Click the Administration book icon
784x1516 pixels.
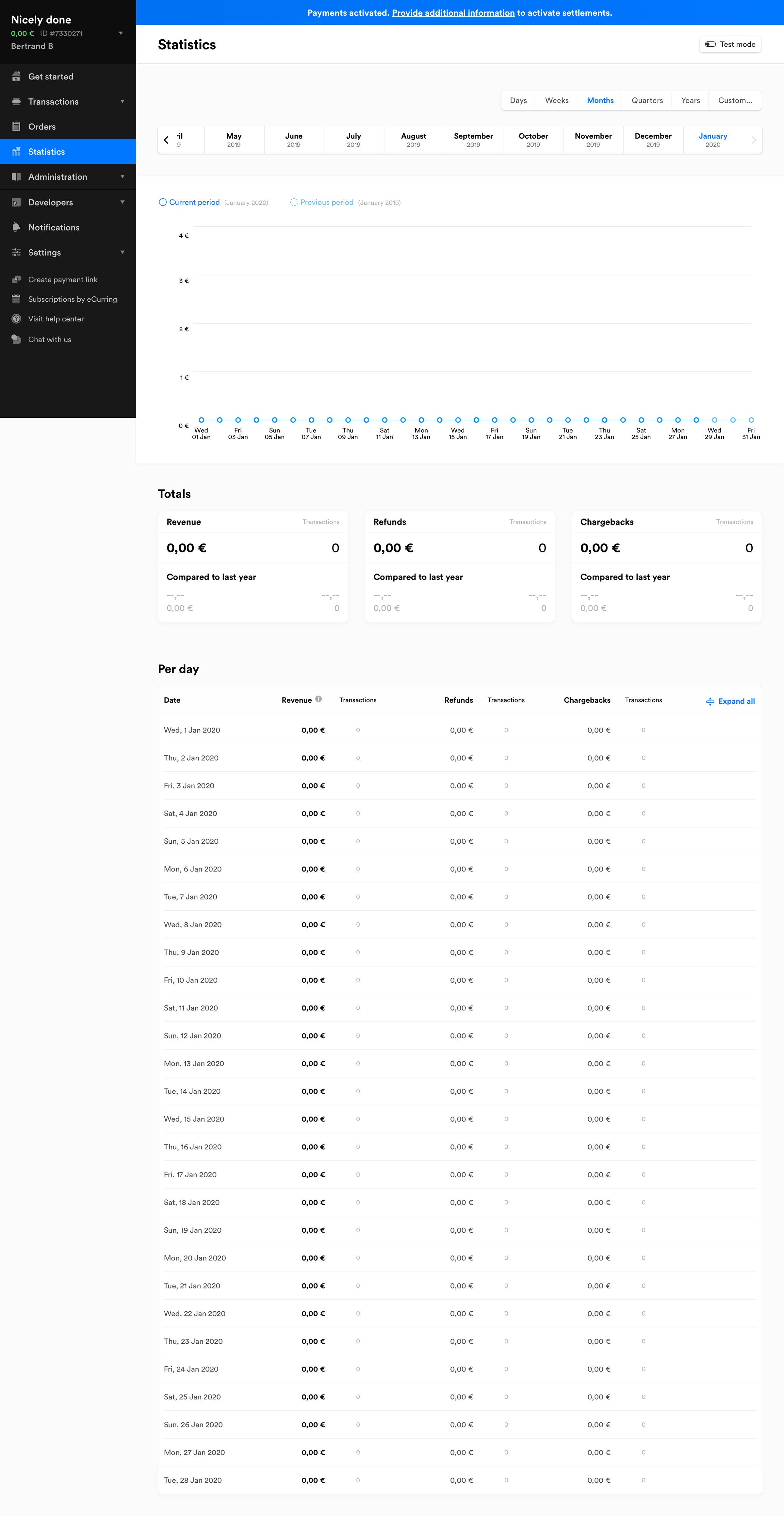point(16,177)
